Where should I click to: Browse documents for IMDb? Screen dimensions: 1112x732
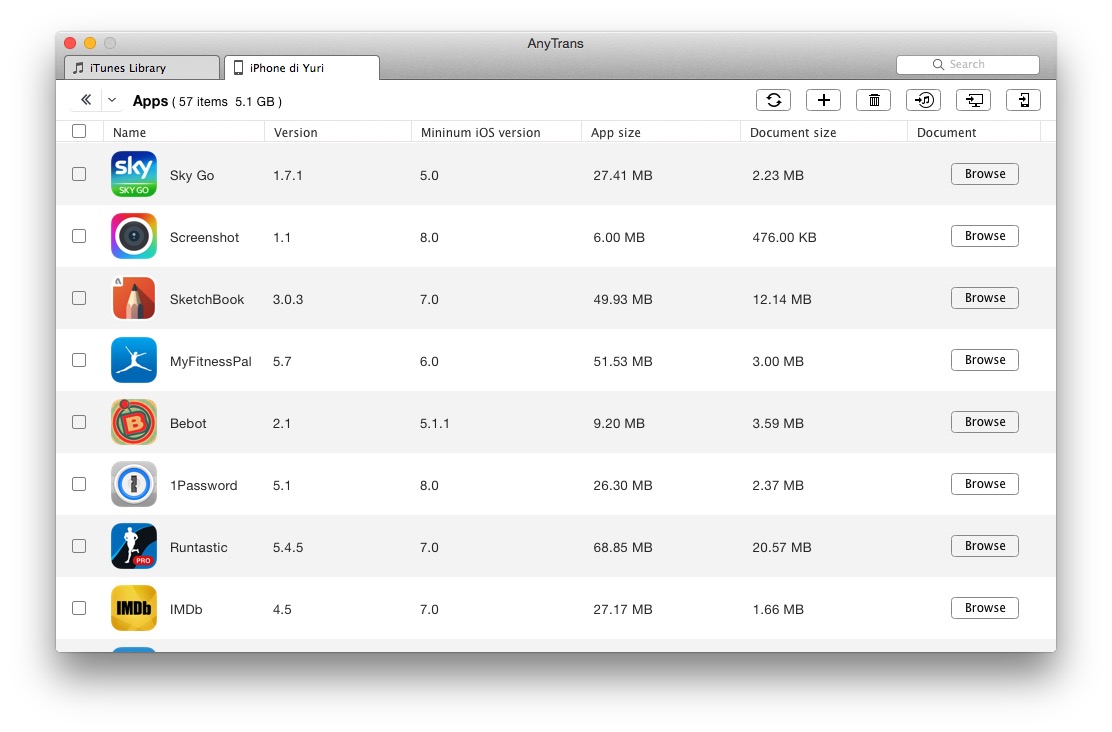pyautogui.click(x=984, y=608)
